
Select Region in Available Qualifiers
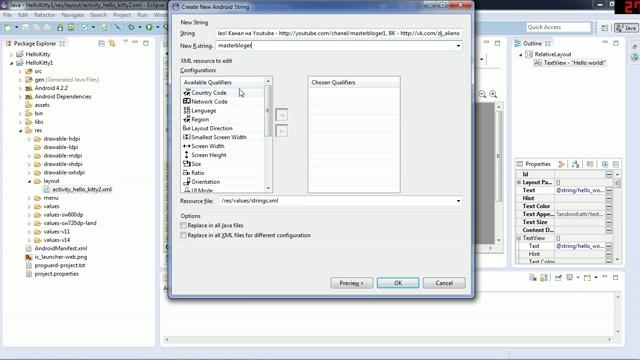[200, 120]
